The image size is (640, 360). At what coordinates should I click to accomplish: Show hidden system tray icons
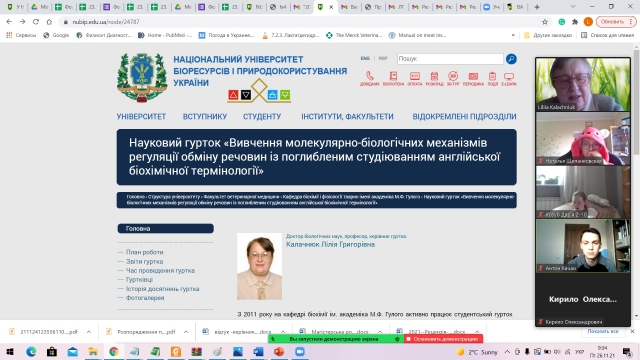[x=507, y=351]
